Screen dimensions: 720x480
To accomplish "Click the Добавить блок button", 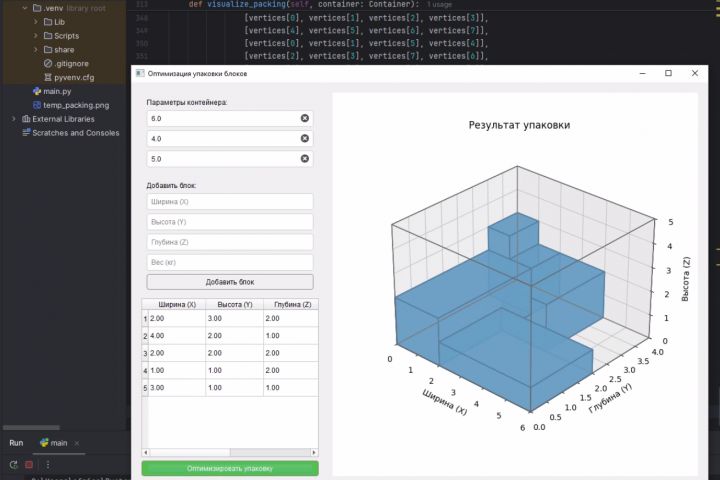I will pos(230,282).
